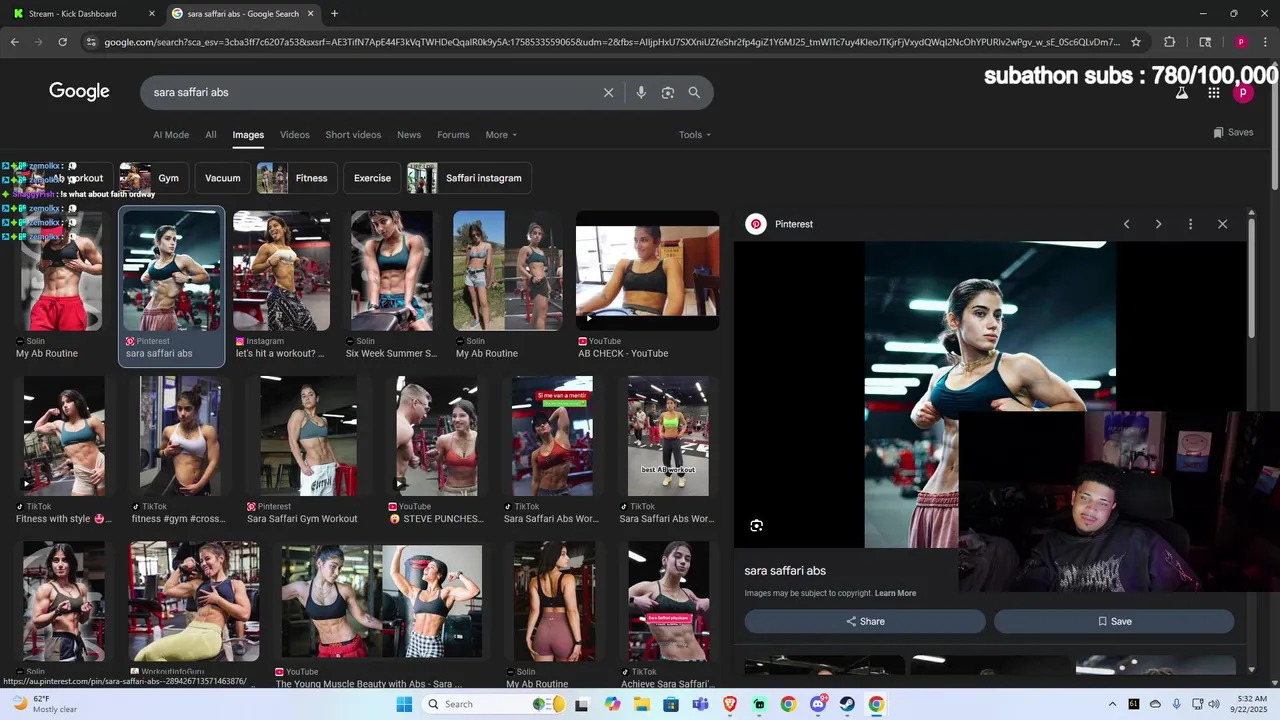Go to Google homepage via logo
The height and width of the screenshot is (720, 1280).
coord(79,92)
